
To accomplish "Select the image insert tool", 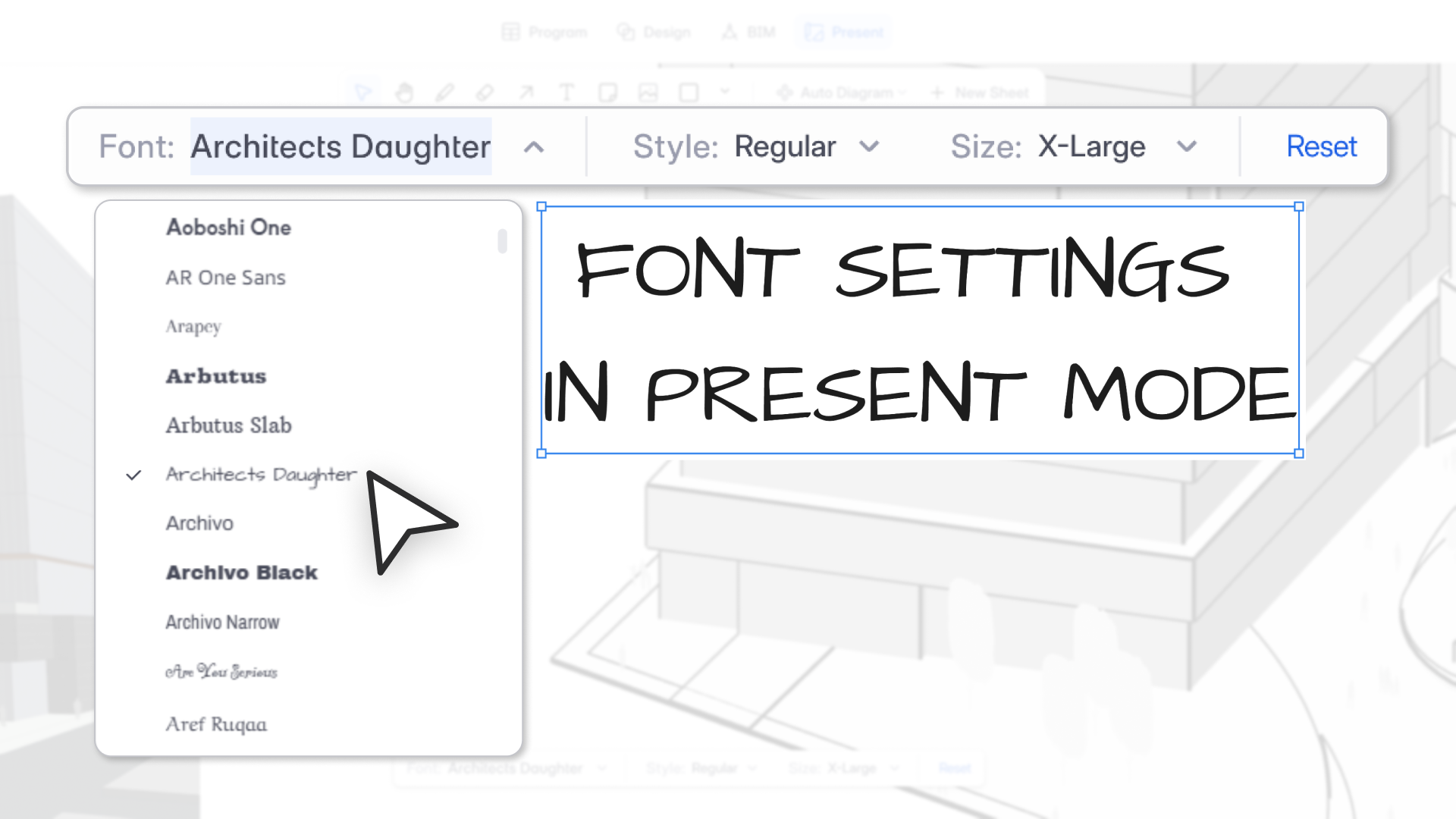I will point(648,93).
